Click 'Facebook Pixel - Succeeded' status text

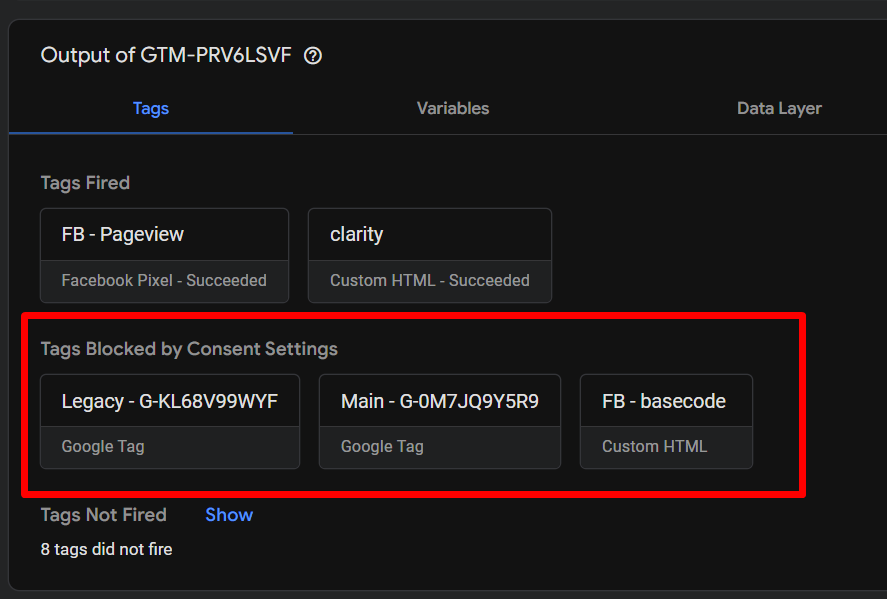pyautogui.click(x=164, y=281)
